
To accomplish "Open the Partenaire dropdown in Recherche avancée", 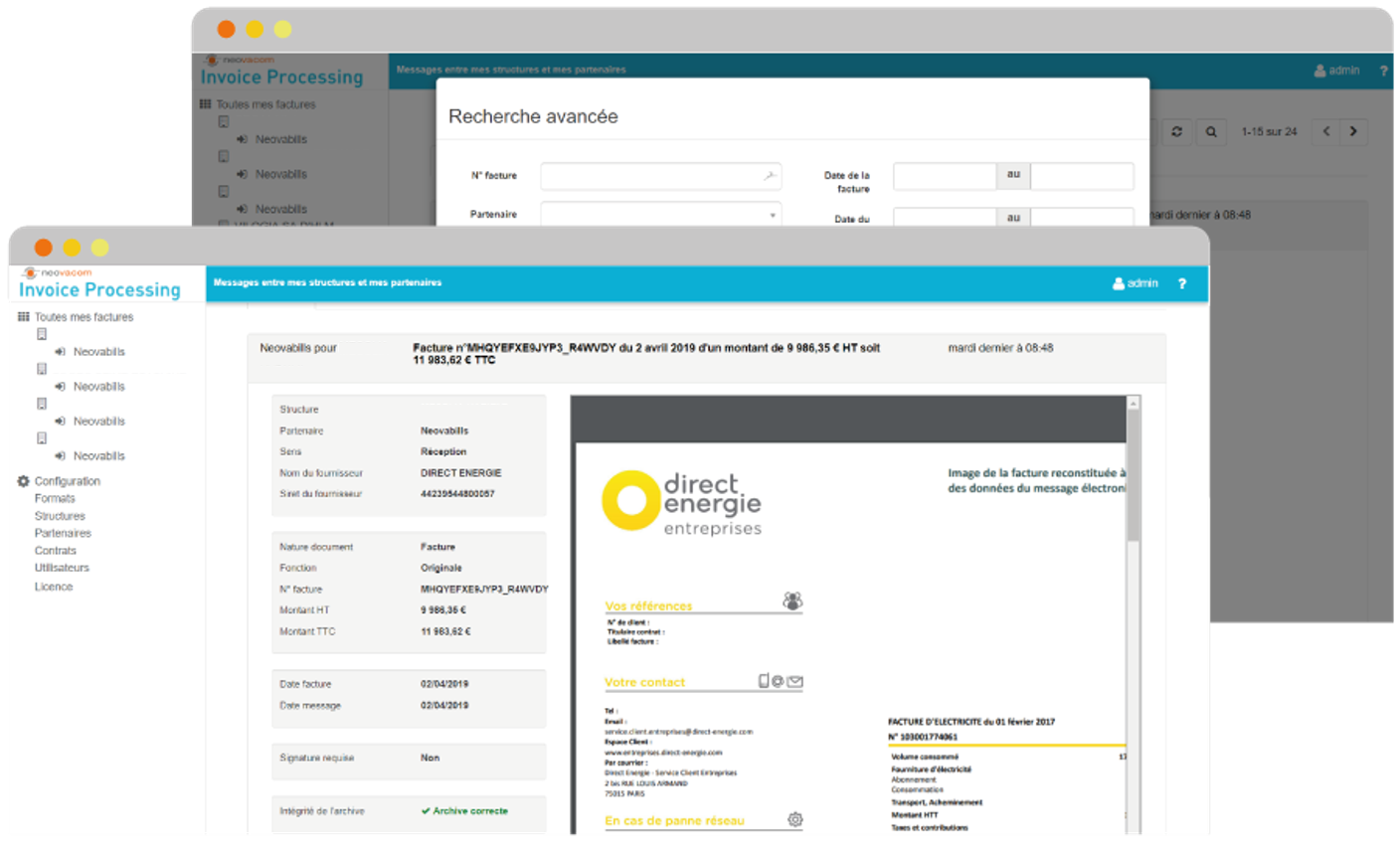I will coord(661,214).
